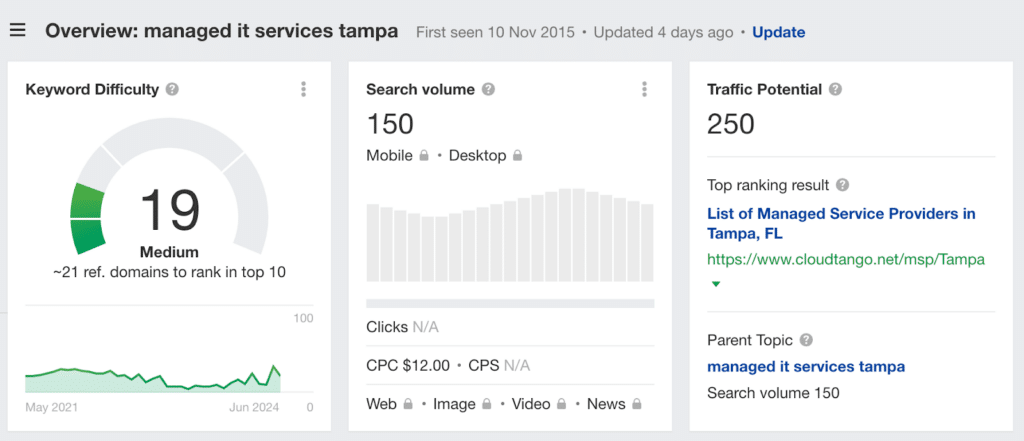Select the Video search type
Image resolution: width=1024 pixels, height=441 pixels.
(x=531, y=404)
